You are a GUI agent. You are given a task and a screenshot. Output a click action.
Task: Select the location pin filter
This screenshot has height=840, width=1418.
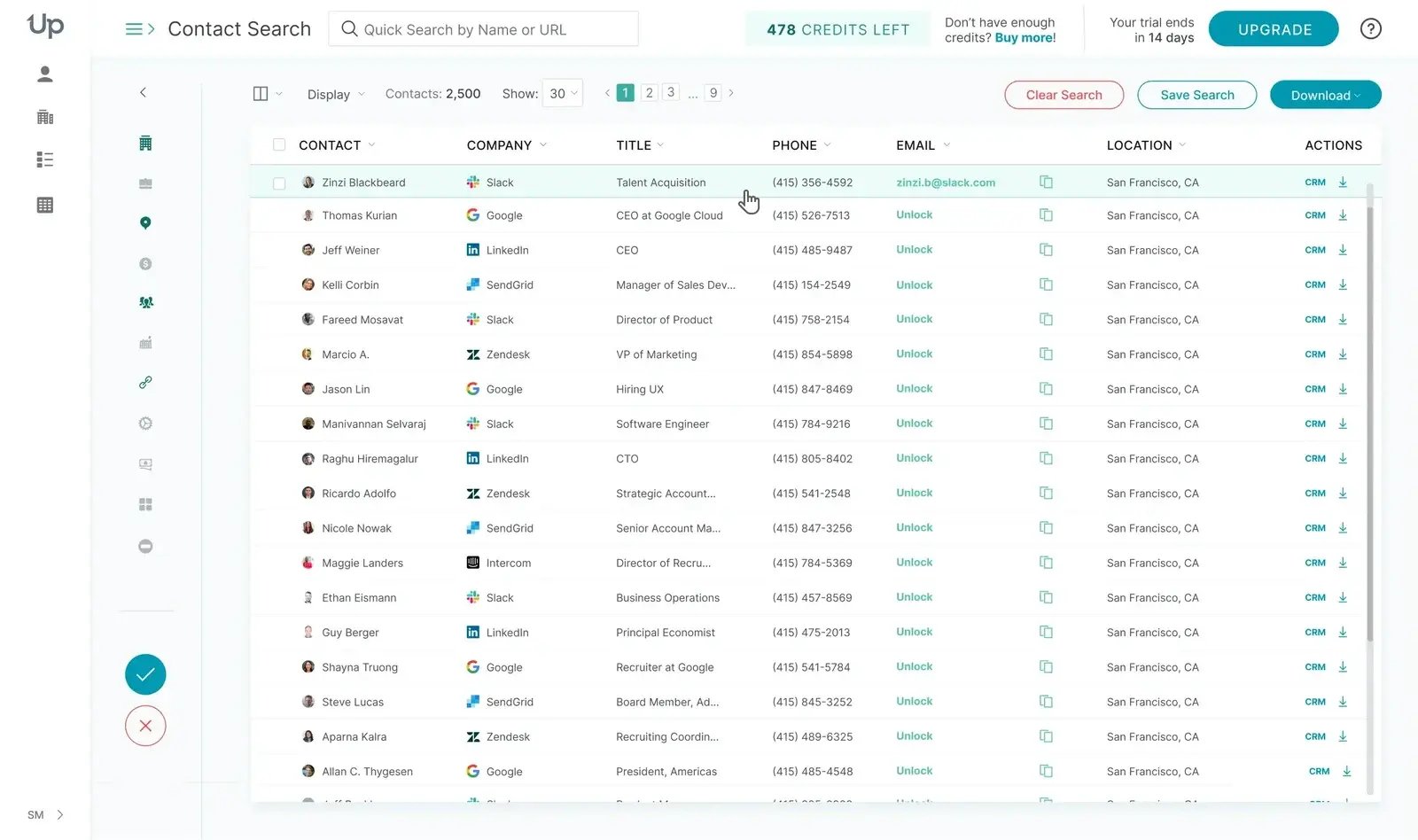coord(145,222)
